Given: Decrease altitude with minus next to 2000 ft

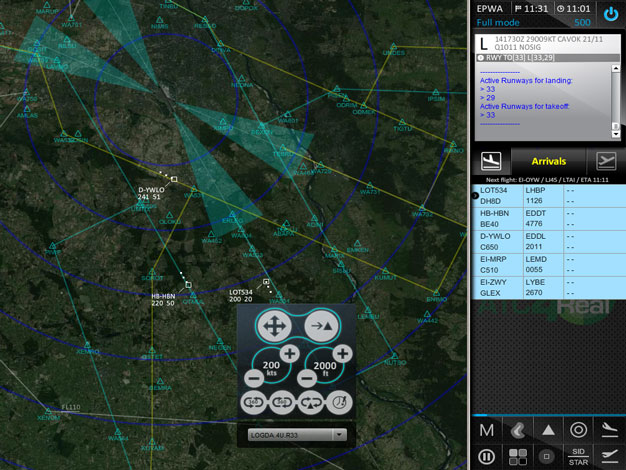Looking at the screenshot, I should click(x=308, y=378).
